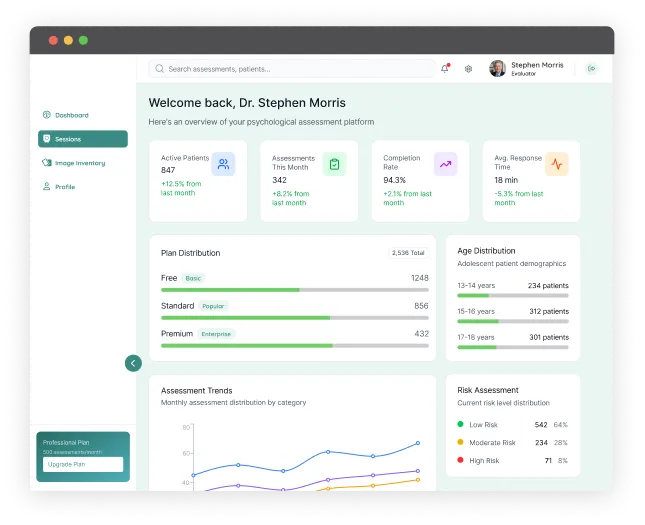Click the Assessments This Month clipboard icon
645x525 pixels.
coord(334,164)
